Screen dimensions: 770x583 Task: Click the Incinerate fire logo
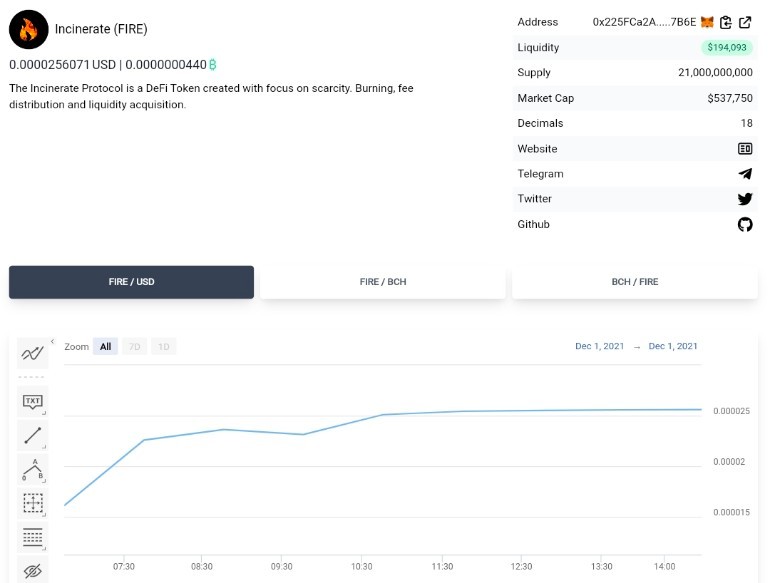[x=28, y=29]
